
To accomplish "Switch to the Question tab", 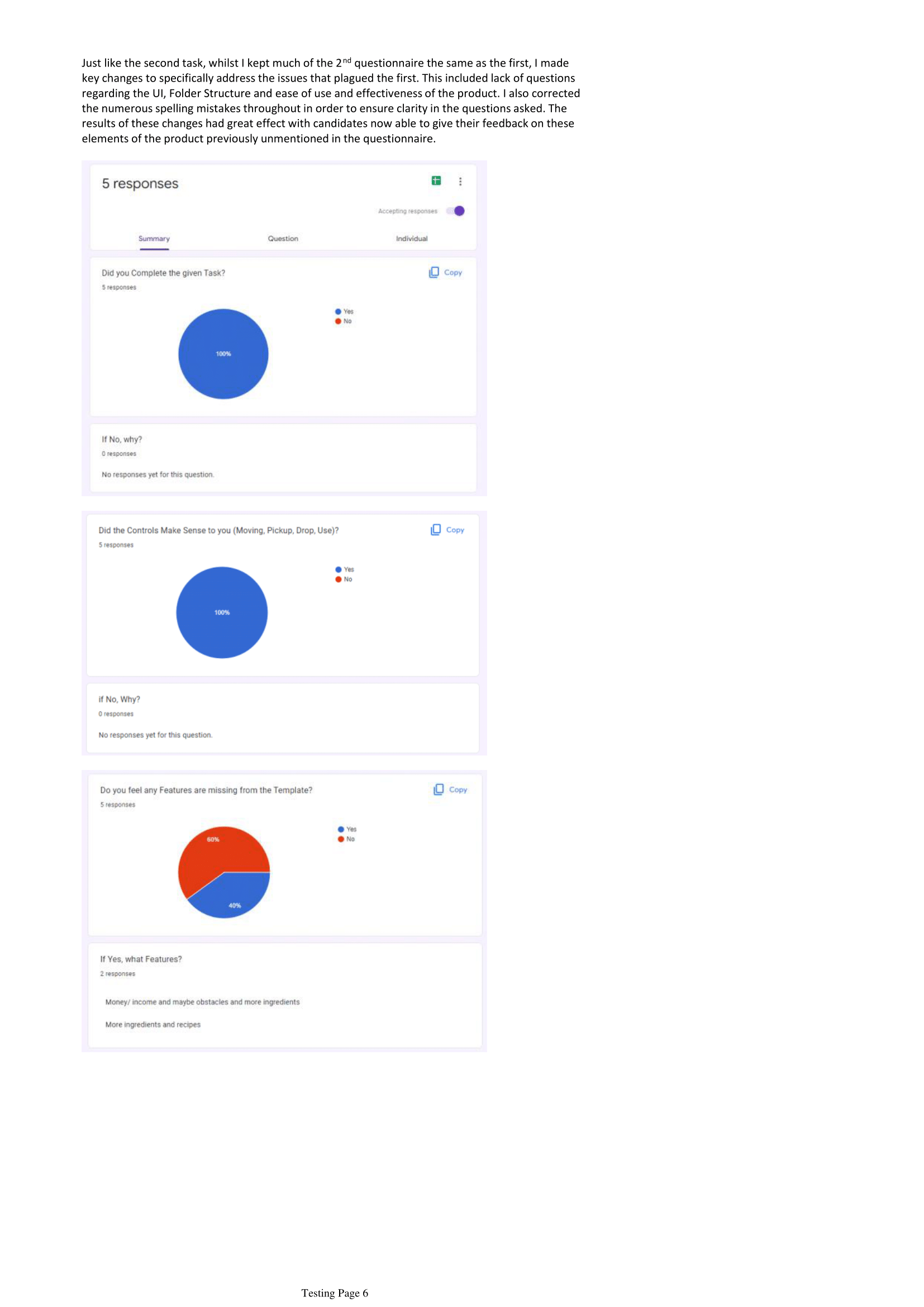I will point(283,239).
